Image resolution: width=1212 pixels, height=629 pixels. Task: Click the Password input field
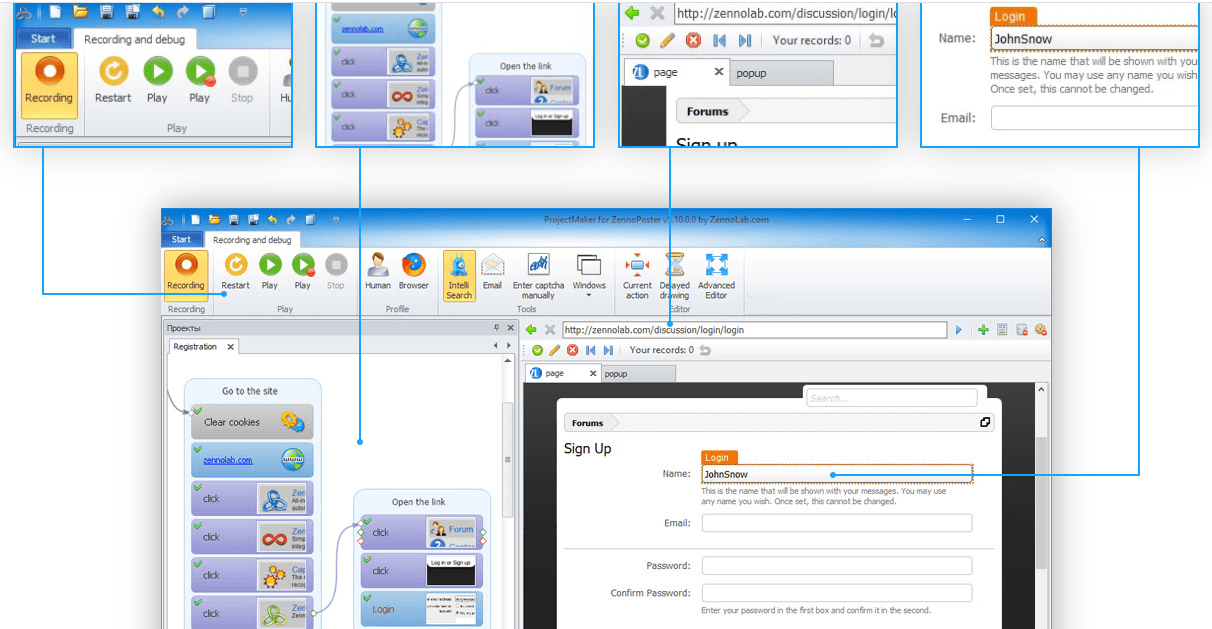pyautogui.click(x=837, y=566)
